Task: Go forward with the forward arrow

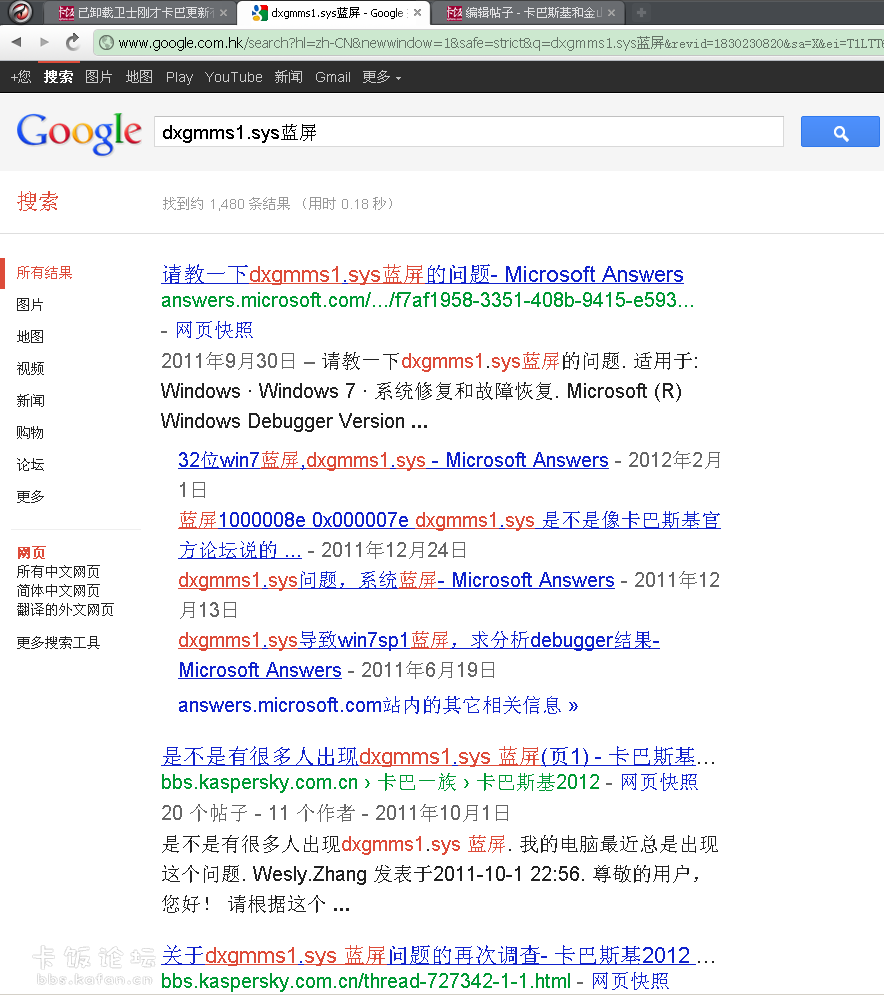Action: [44, 42]
